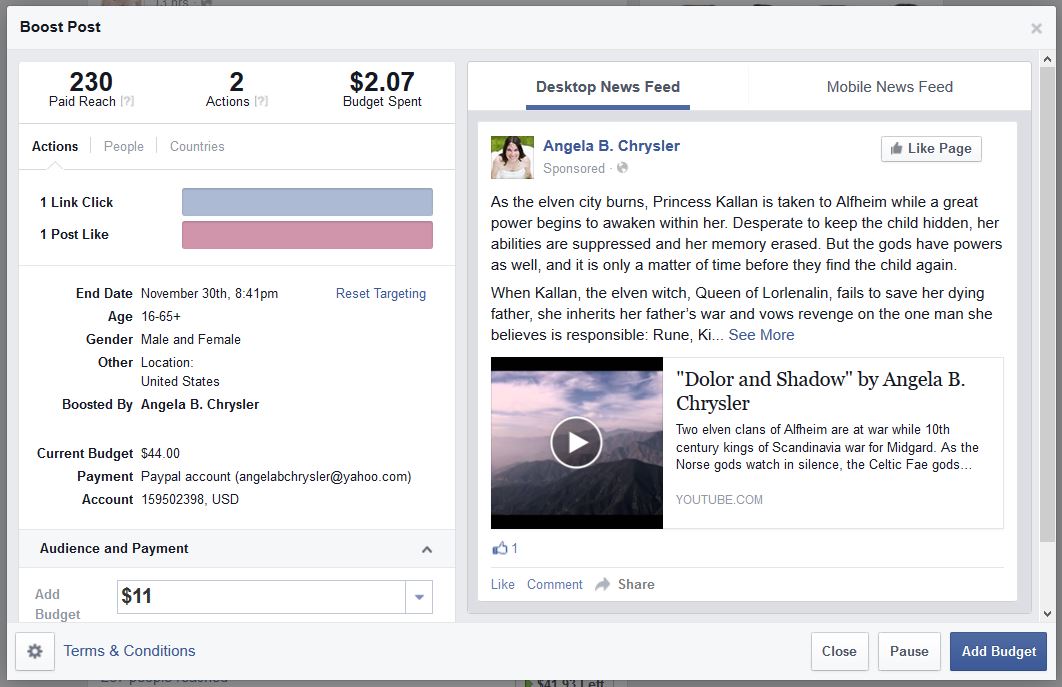Click the preview scrollbar down arrow

click(1047, 614)
